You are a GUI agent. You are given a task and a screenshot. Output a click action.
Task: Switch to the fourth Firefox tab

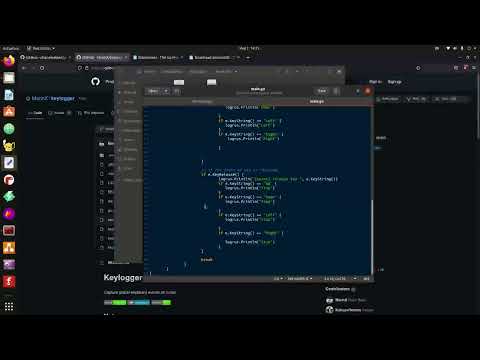tap(214, 57)
